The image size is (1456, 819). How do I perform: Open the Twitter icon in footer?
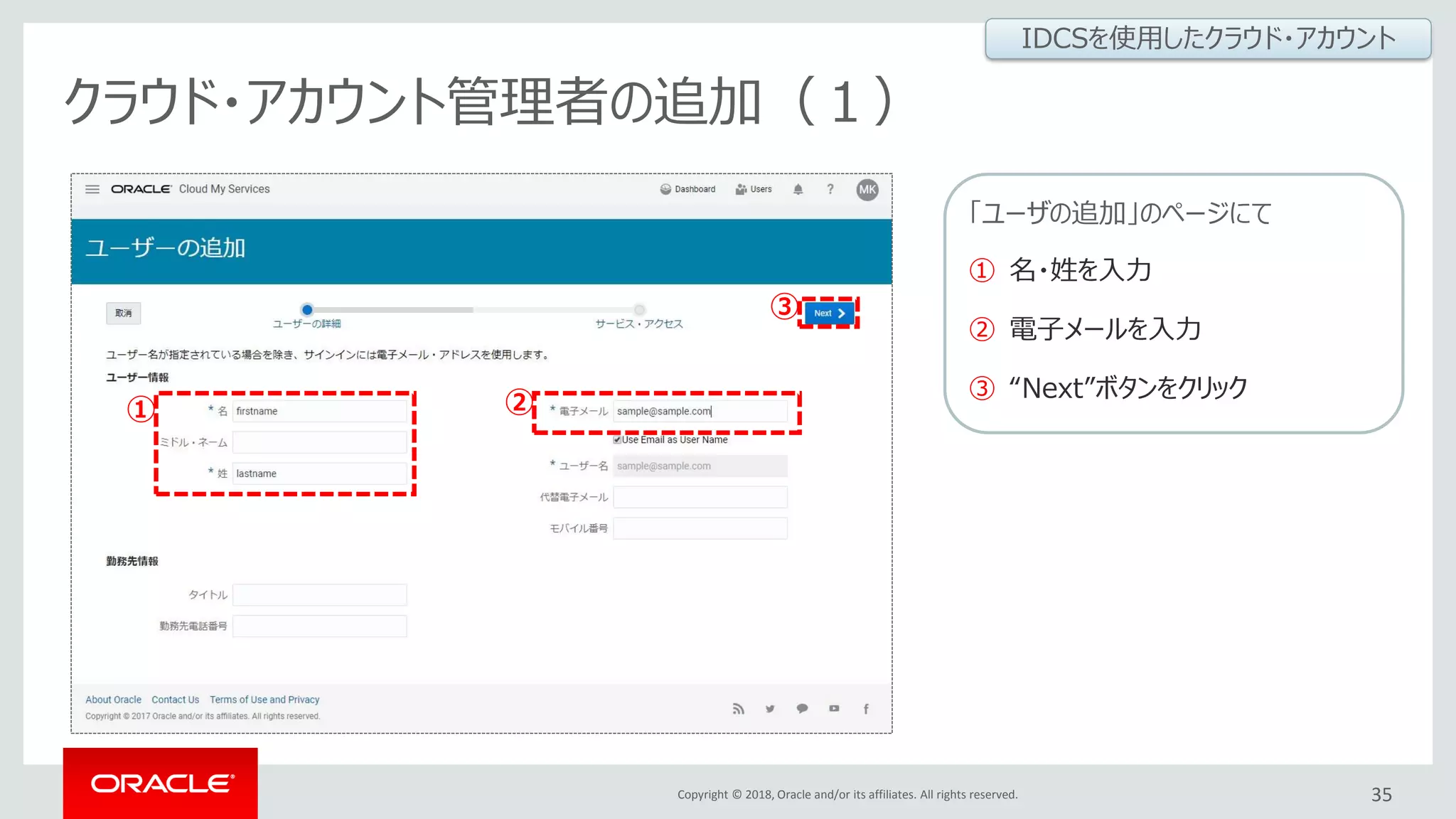(770, 709)
